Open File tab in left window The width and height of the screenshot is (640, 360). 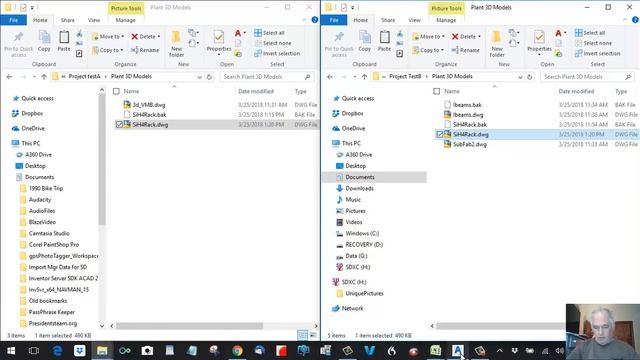[13, 20]
